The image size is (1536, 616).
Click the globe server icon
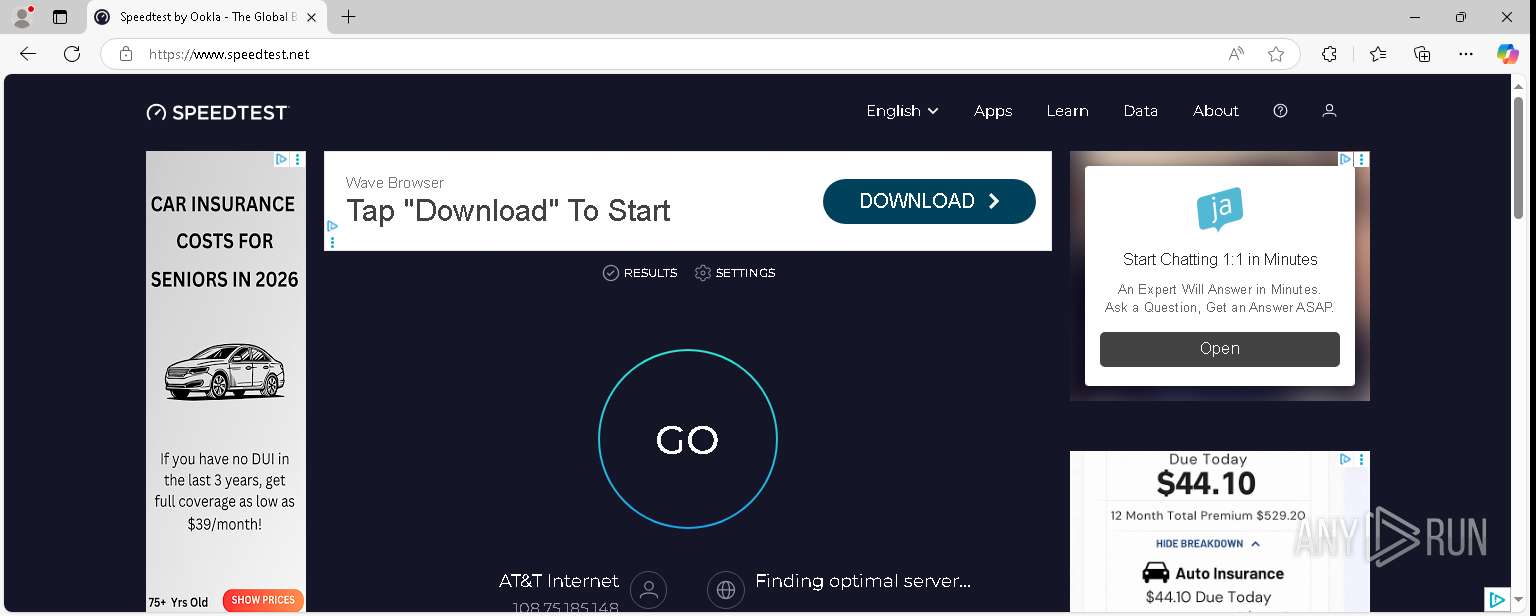pyautogui.click(x=726, y=589)
